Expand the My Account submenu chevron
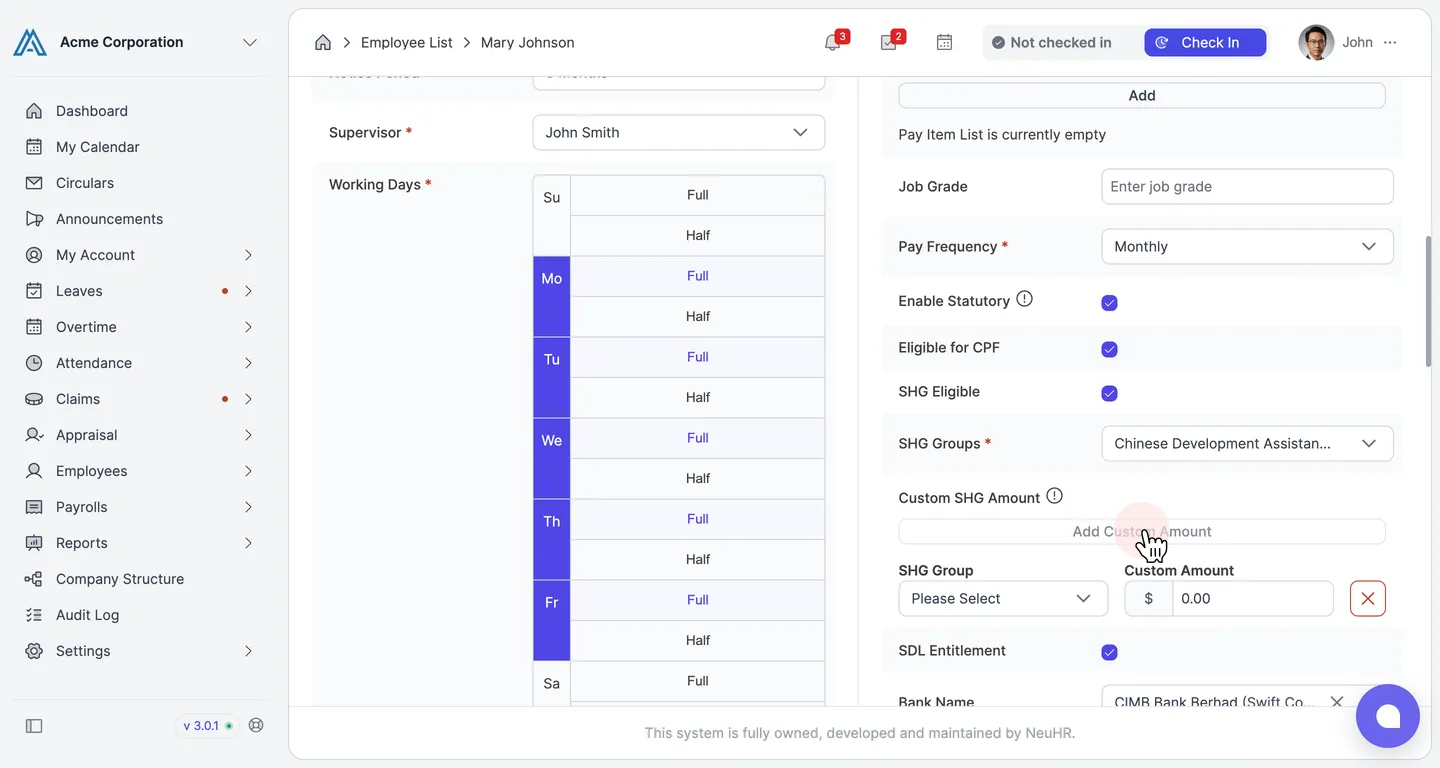The image size is (1440, 768). pyautogui.click(x=248, y=255)
